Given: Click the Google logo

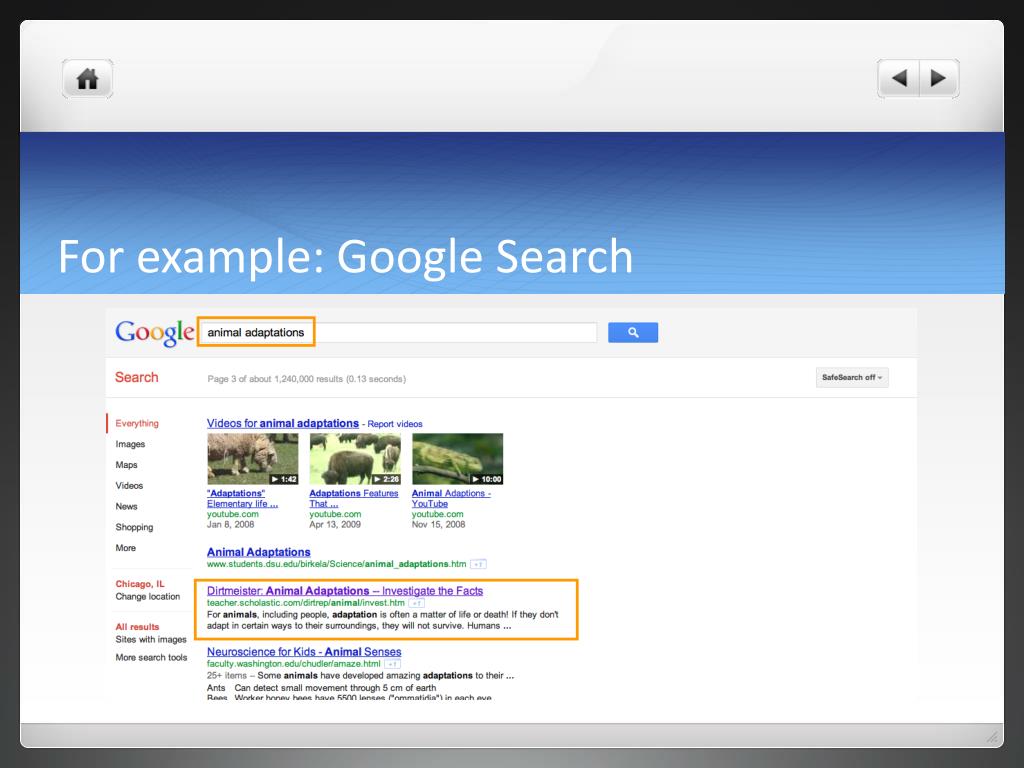Looking at the screenshot, I should point(155,333).
